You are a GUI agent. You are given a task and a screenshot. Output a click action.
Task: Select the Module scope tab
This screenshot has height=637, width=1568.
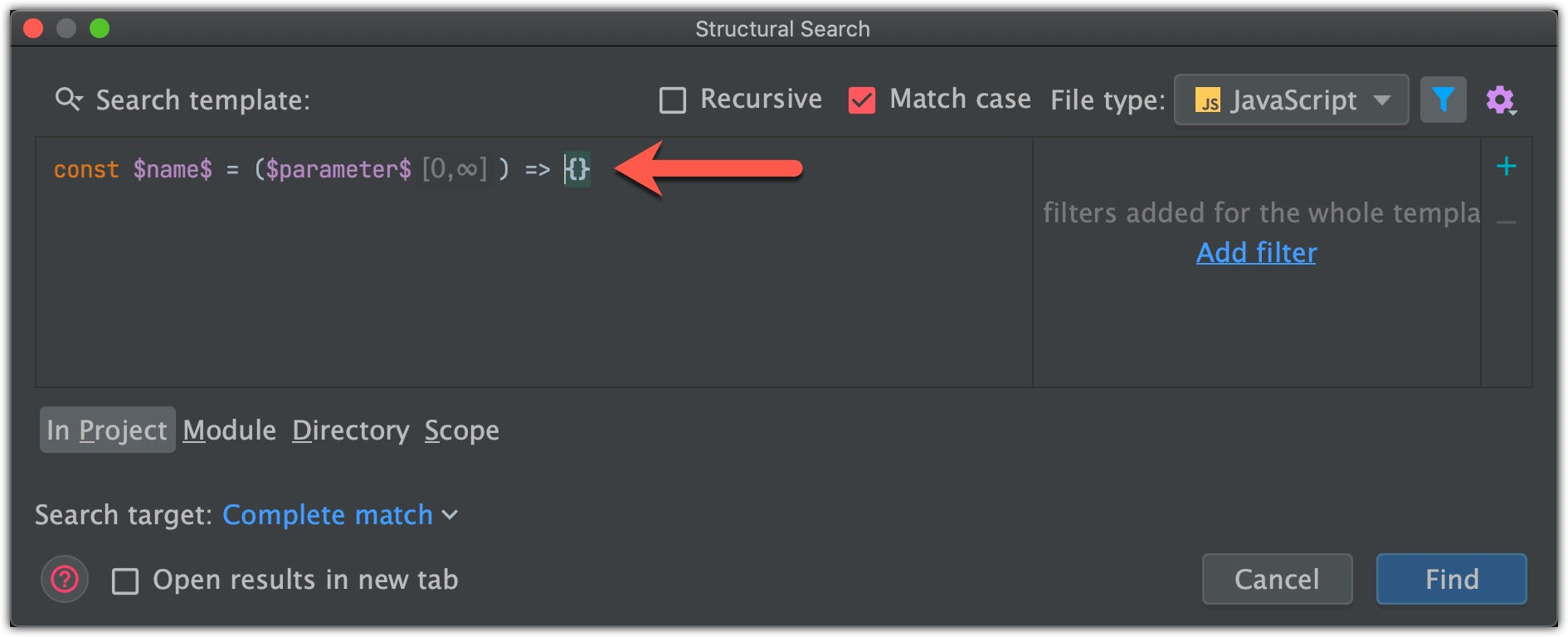tap(230, 430)
